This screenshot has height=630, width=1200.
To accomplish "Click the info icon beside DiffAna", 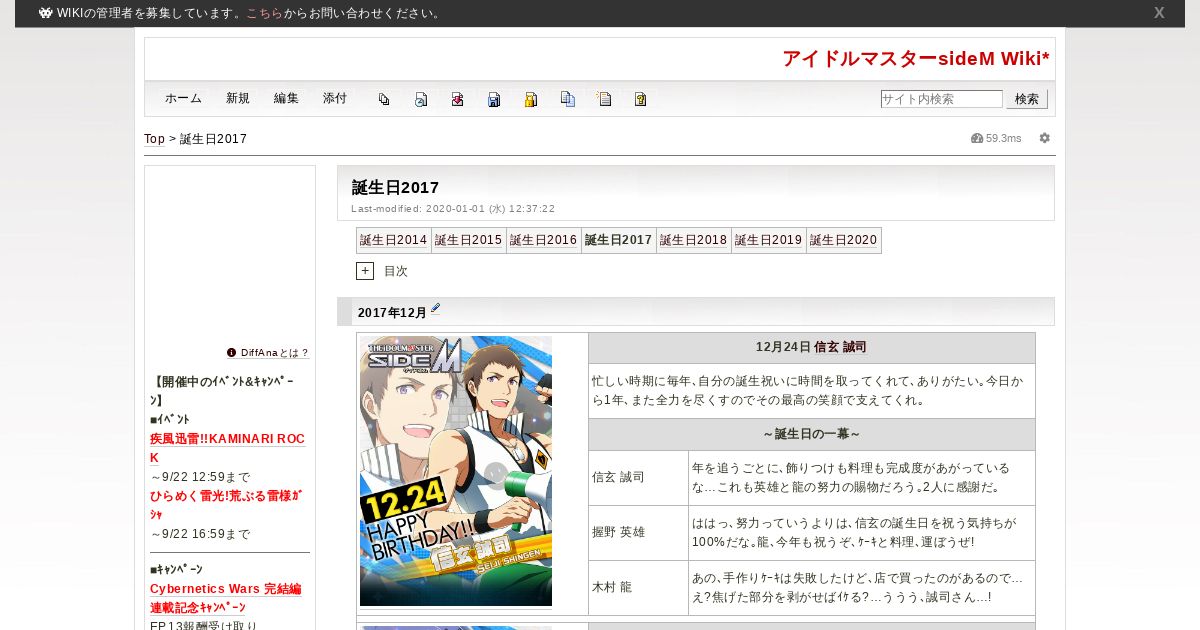I will 232,352.
